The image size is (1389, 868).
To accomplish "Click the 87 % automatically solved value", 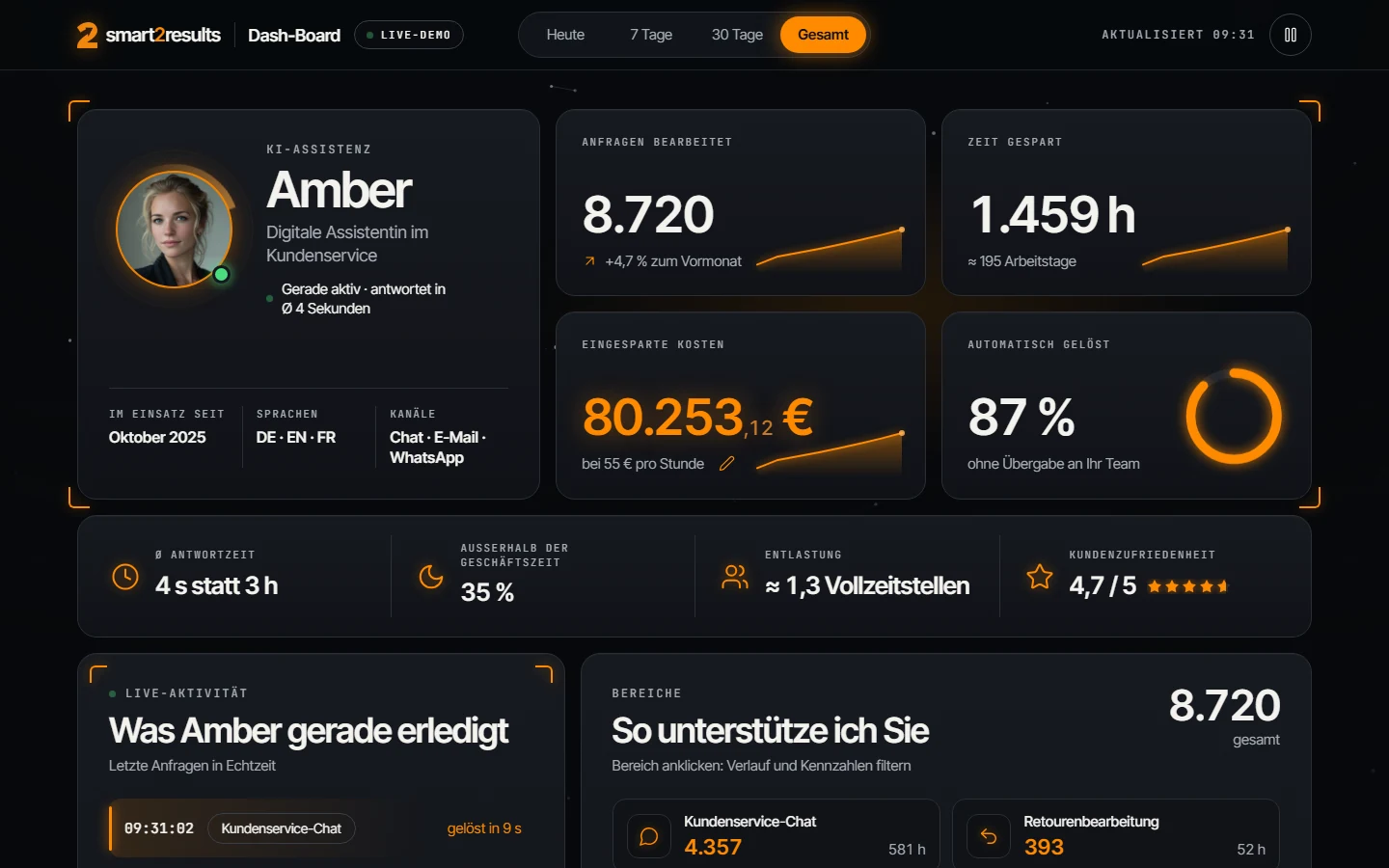I will click(x=1021, y=418).
